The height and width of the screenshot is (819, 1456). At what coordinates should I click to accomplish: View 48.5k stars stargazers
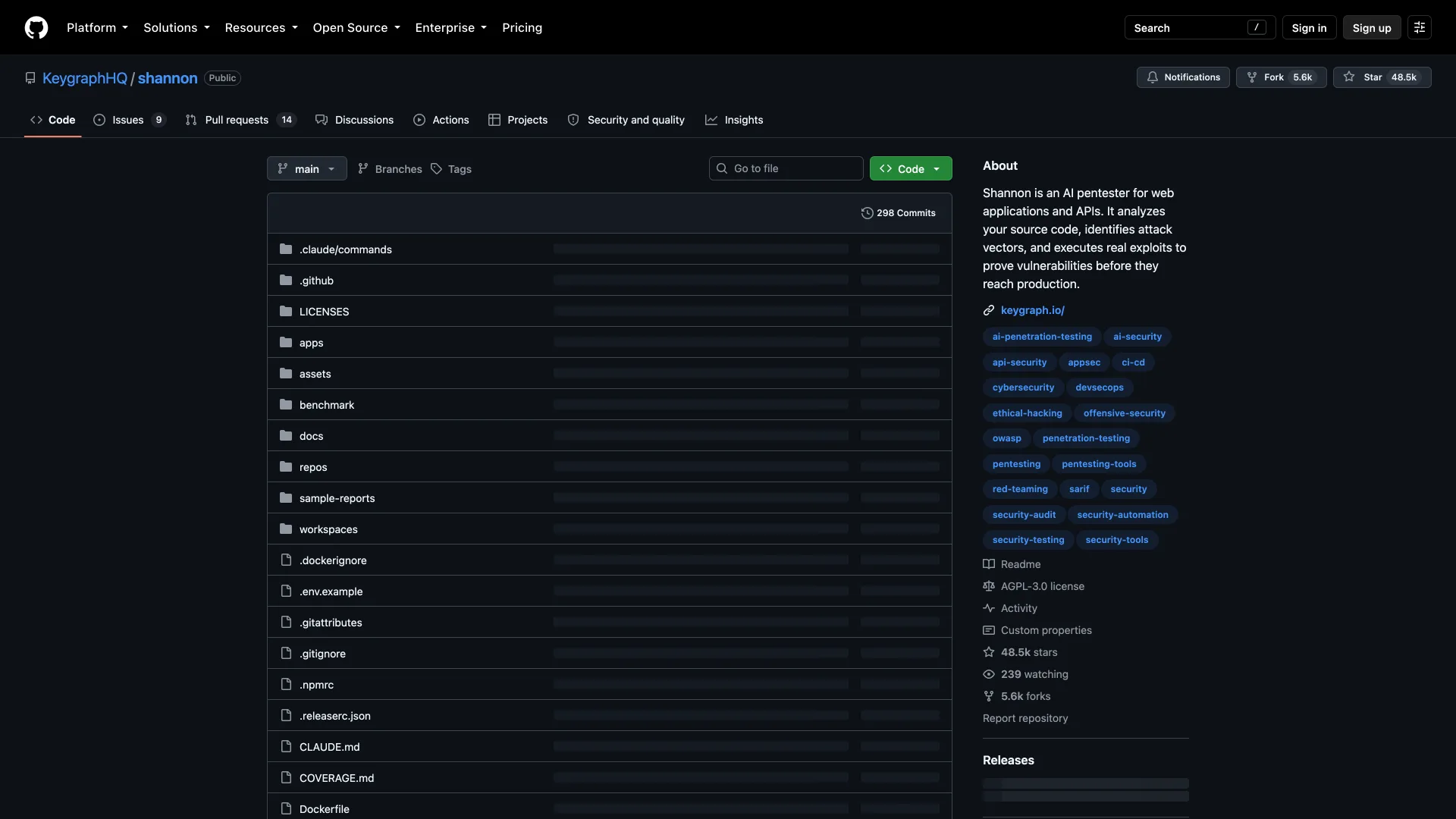point(1020,652)
